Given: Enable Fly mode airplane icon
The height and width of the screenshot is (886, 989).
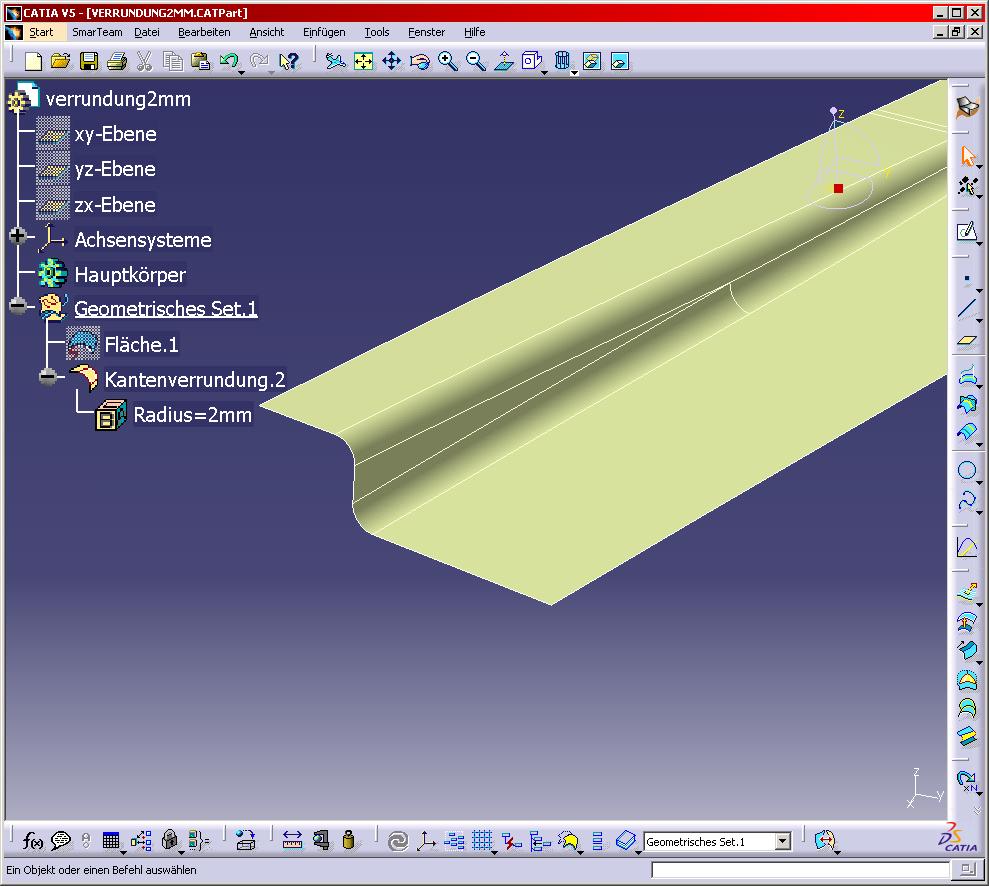Looking at the screenshot, I should (336, 61).
